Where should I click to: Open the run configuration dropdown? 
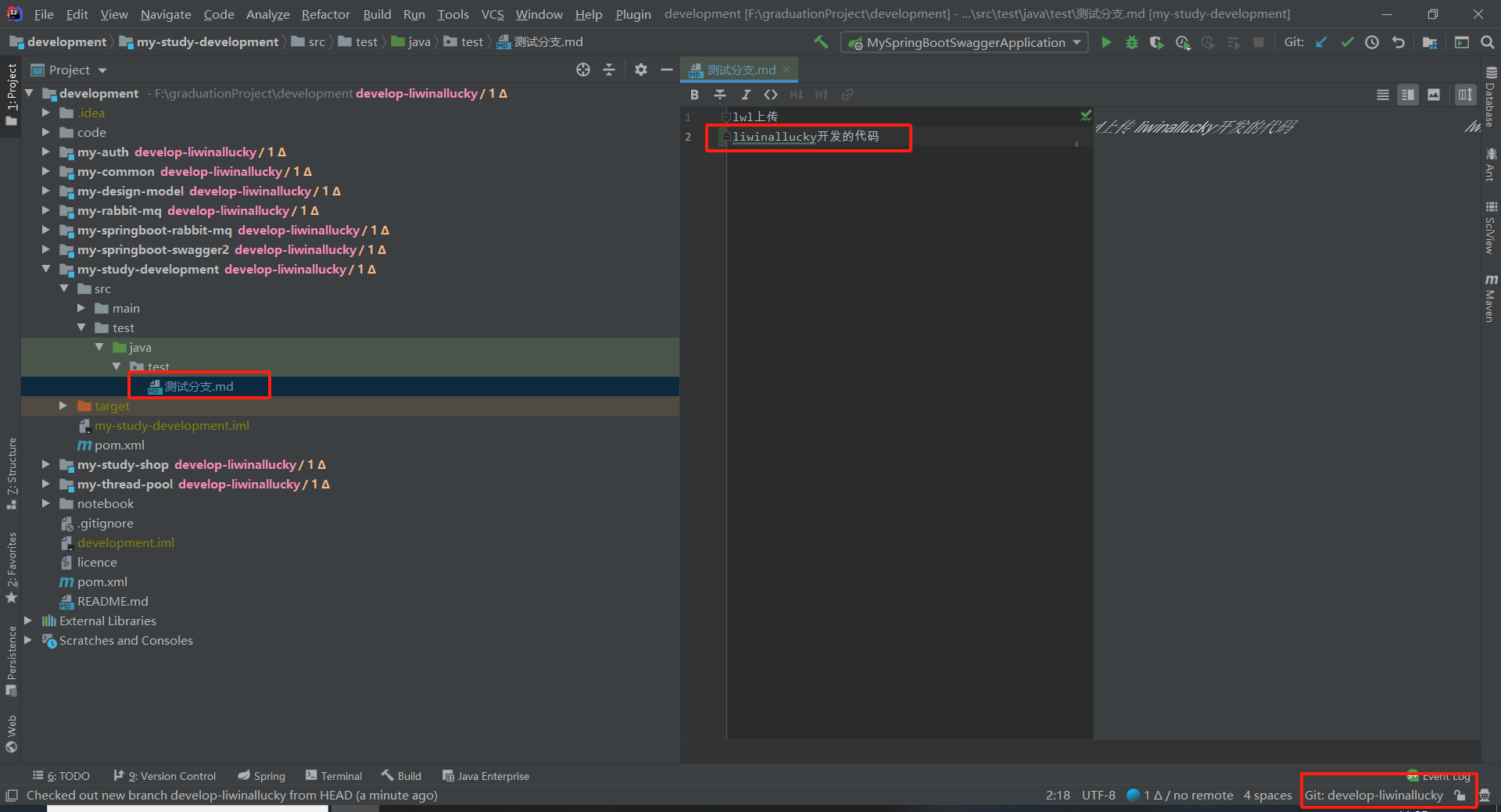965,42
